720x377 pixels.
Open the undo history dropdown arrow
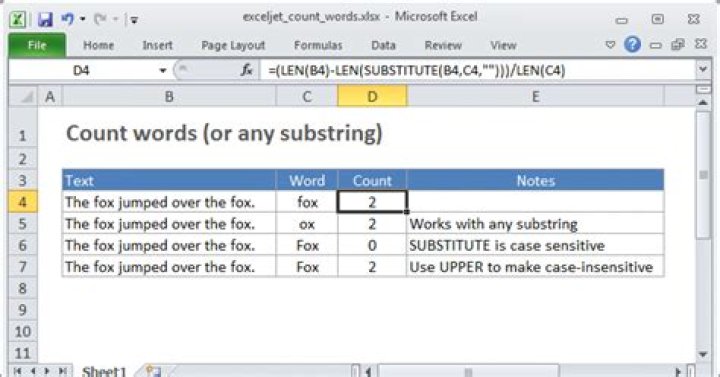(83, 19)
